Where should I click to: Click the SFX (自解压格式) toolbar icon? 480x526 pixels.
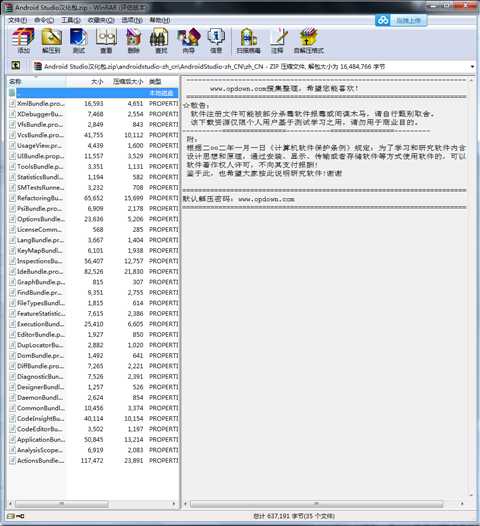coord(309,41)
